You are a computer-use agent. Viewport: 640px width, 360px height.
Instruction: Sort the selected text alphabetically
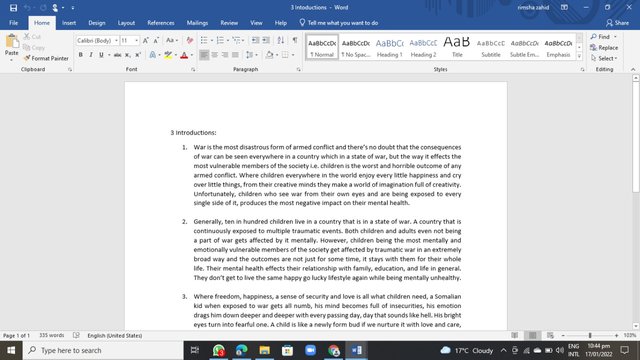point(281,40)
